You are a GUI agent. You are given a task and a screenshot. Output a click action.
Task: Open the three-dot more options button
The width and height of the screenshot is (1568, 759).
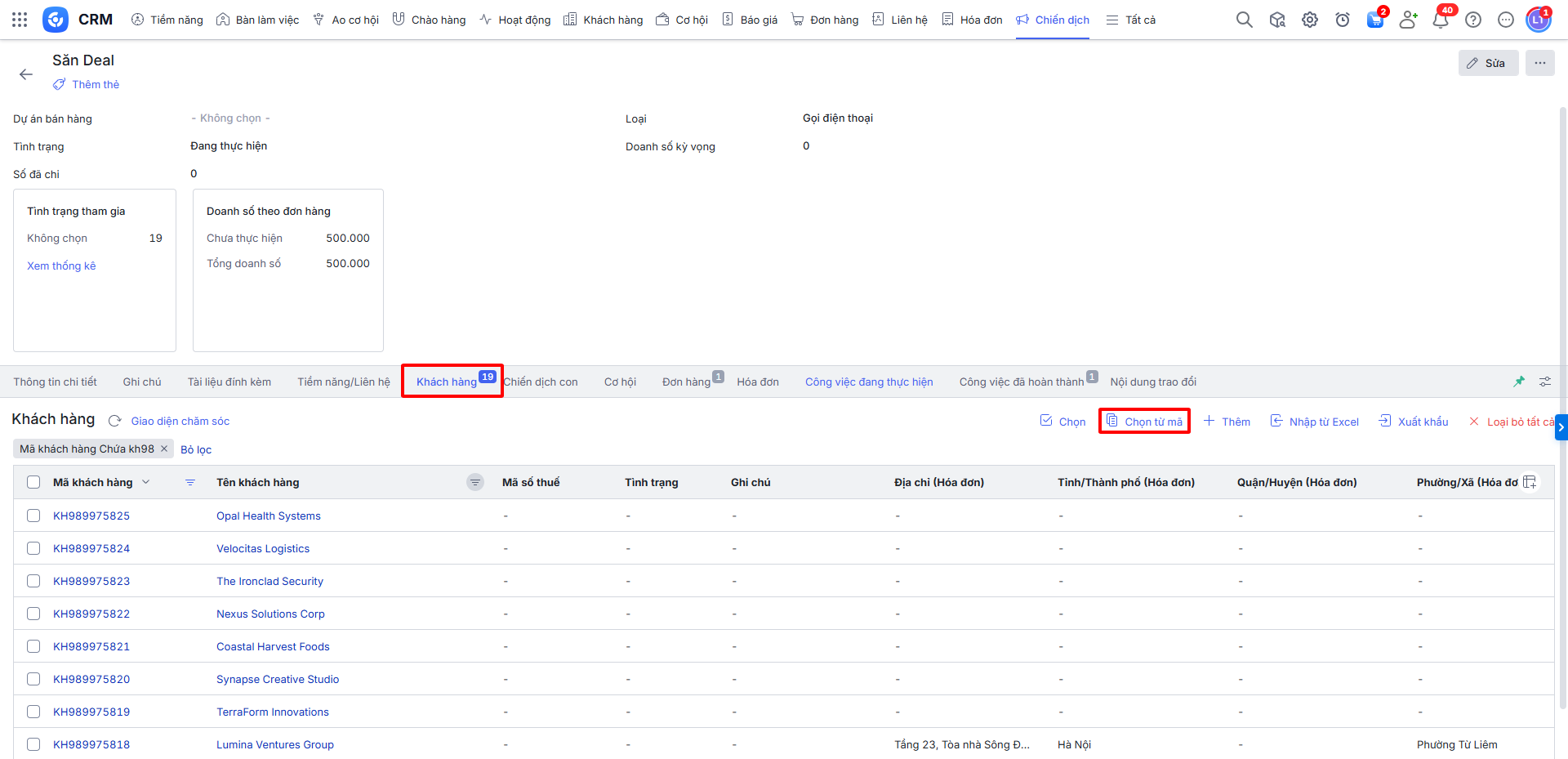click(x=1539, y=63)
